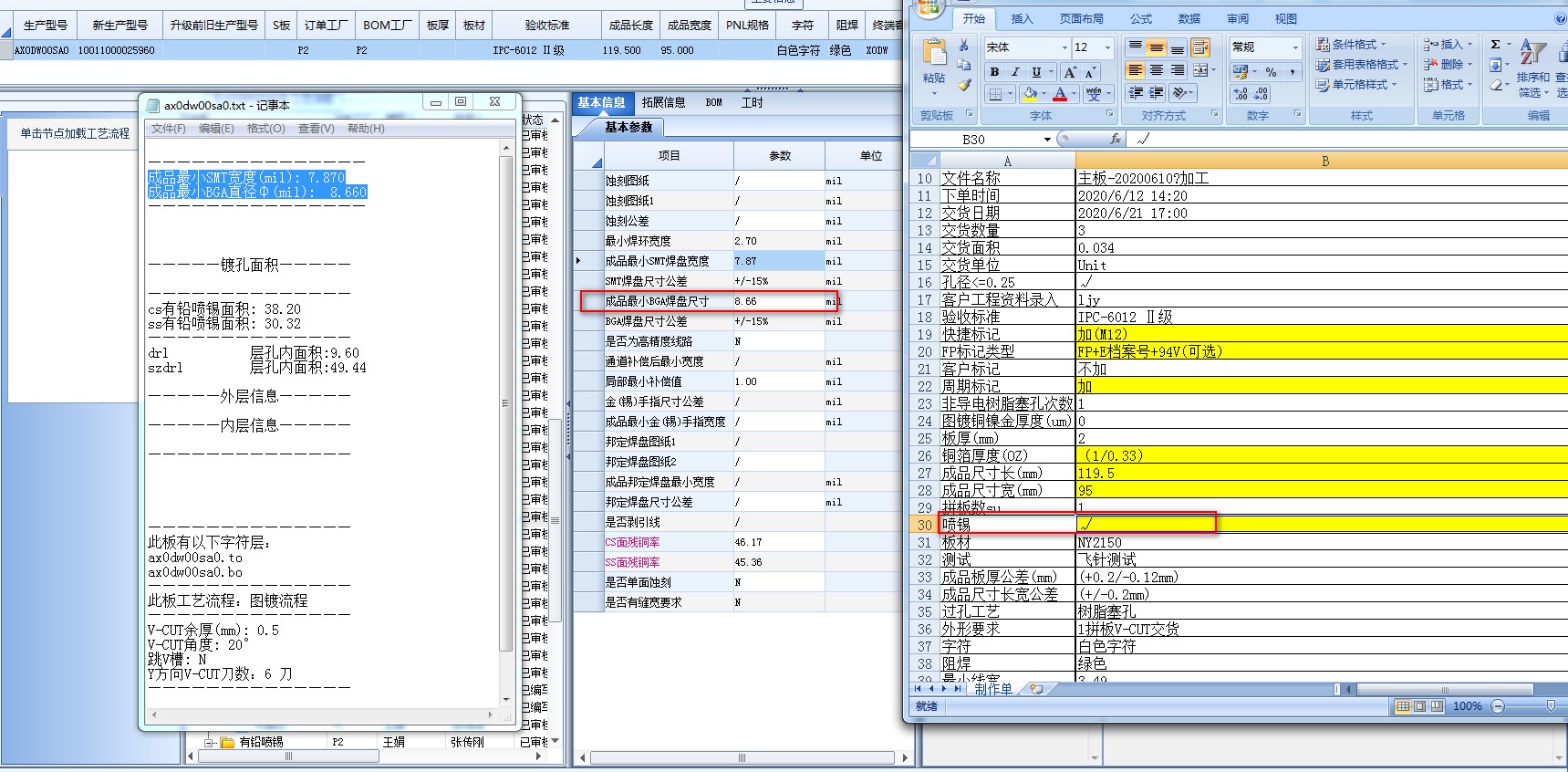Expand the 套用表格格式 table format menu
The image size is (1568, 772).
1362,65
